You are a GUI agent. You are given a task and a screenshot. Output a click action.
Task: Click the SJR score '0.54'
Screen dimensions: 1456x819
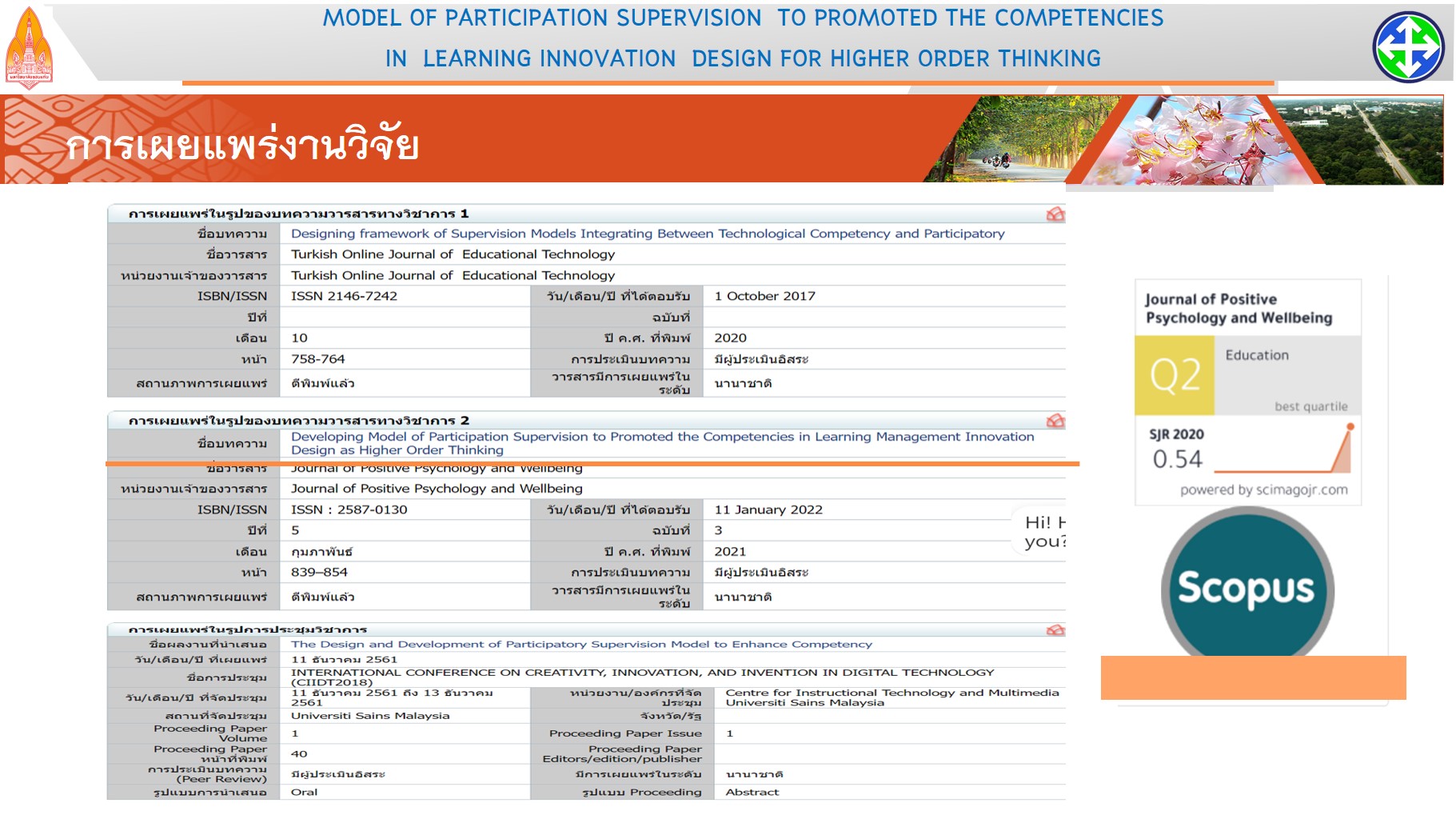(x=1177, y=459)
